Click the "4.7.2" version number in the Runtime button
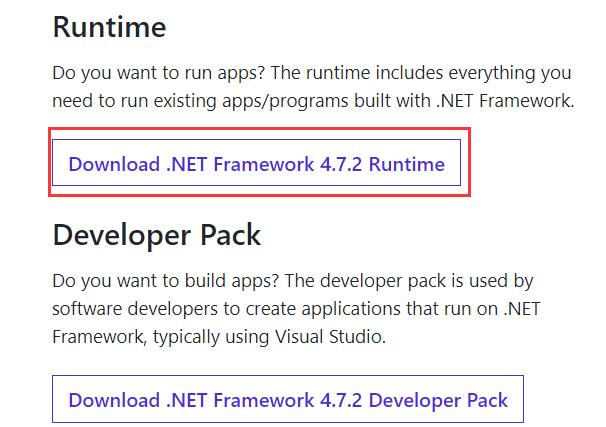The image size is (606, 427). [341, 164]
